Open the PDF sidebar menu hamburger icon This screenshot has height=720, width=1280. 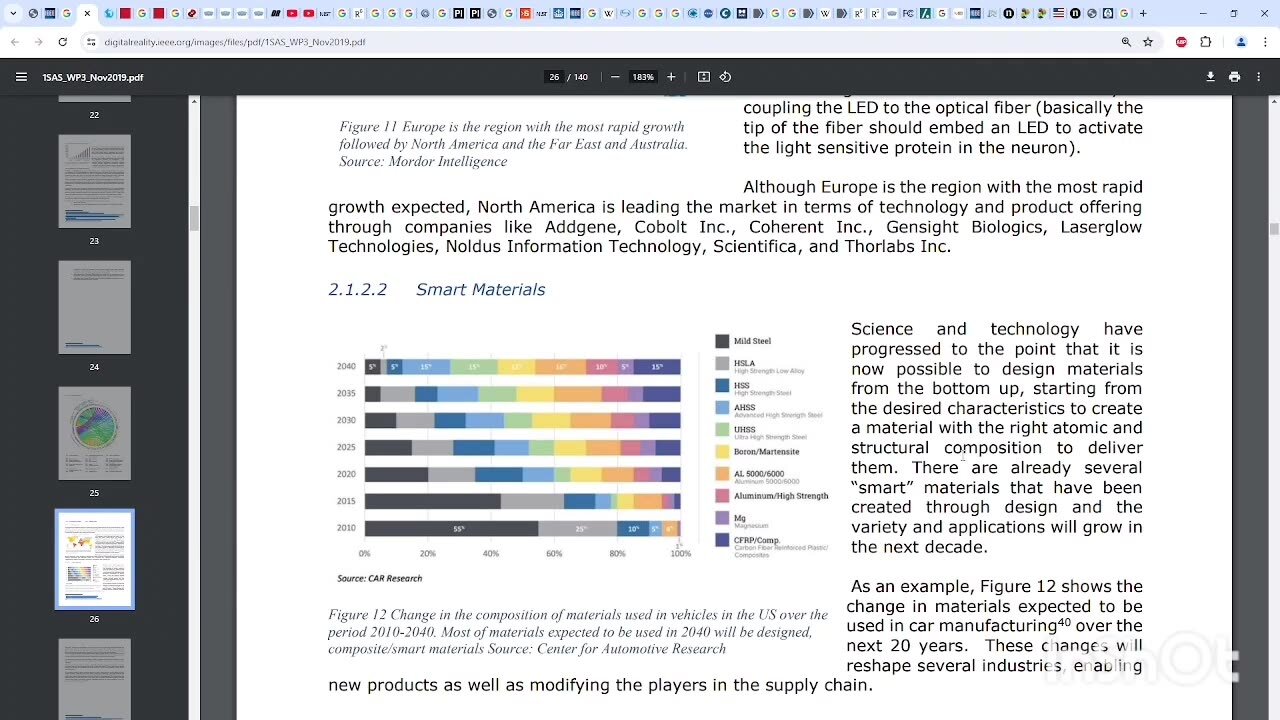[21, 77]
